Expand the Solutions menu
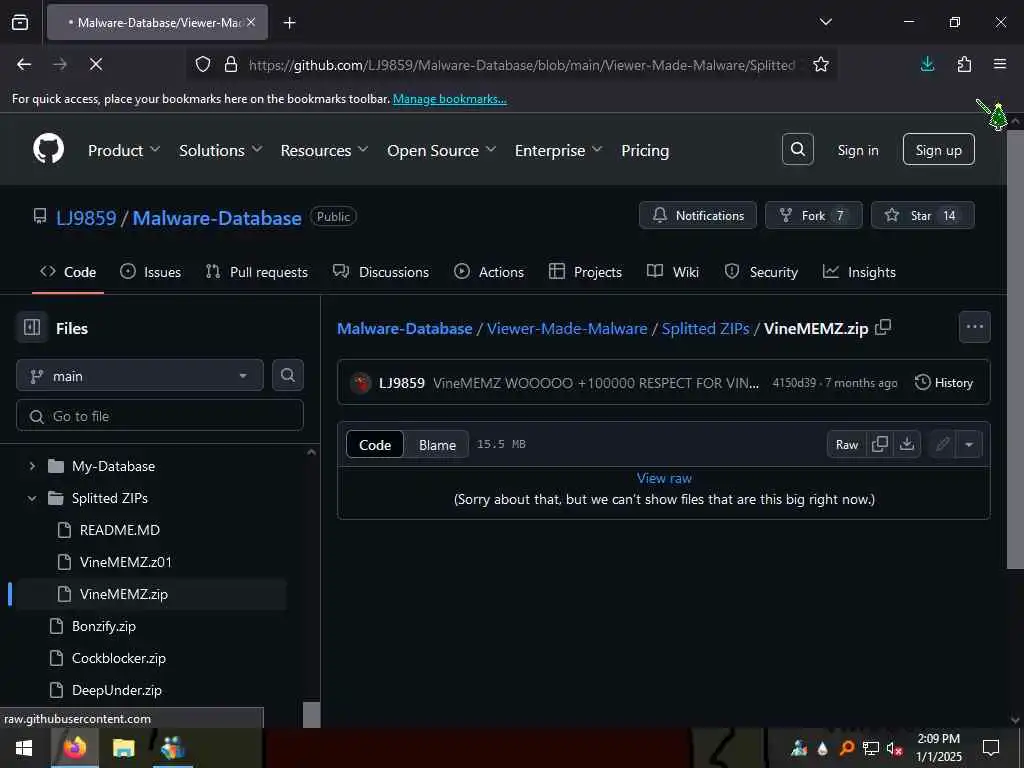The width and height of the screenshot is (1024, 768). tap(221, 150)
